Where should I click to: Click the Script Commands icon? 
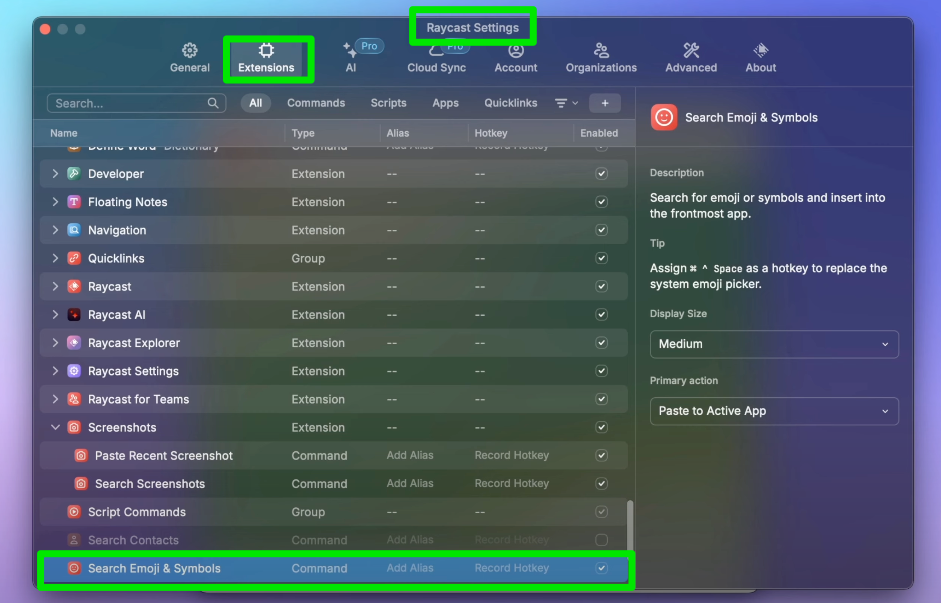tap(74, 512)
